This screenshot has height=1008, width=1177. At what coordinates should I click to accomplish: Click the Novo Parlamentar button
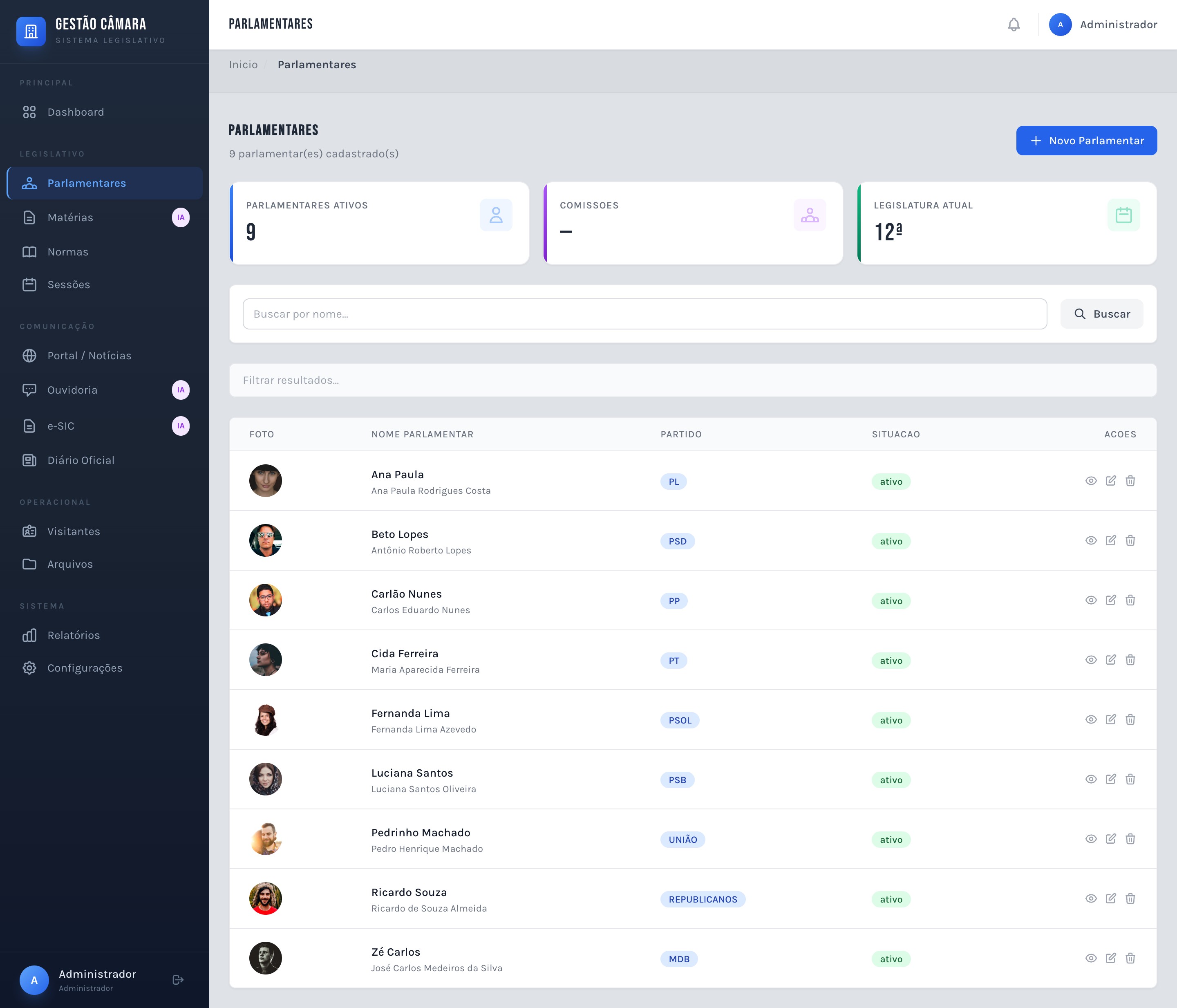[1086, 140]
